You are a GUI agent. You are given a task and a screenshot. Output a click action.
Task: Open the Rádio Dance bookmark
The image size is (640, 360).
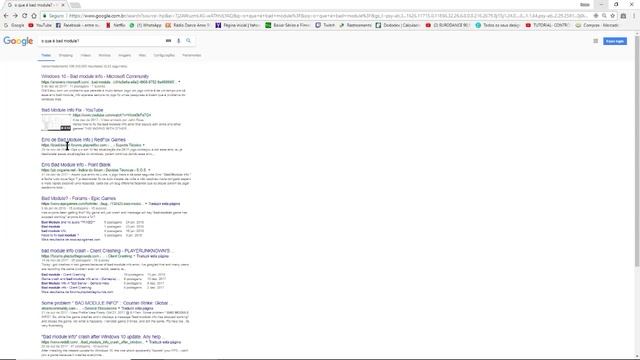tap(187, 25)
